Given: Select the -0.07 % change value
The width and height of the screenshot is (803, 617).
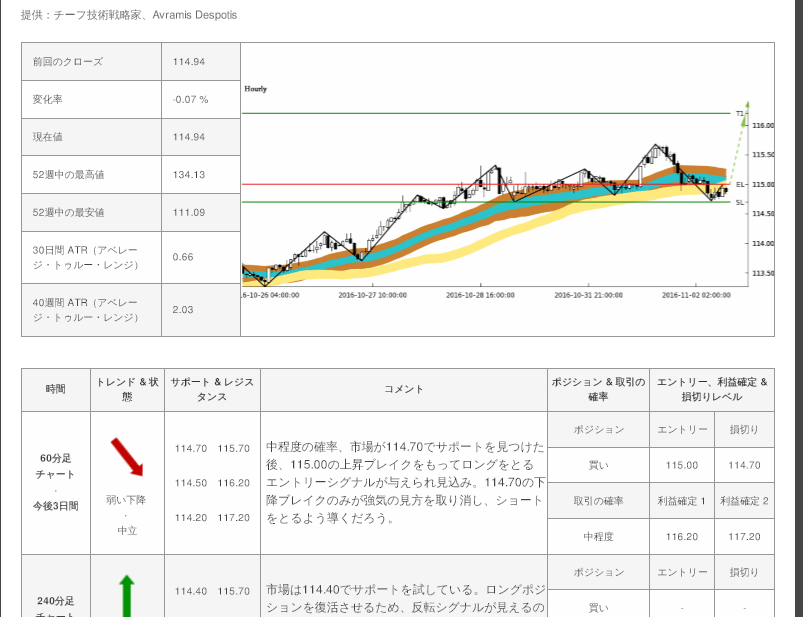Looking at the screenshot, I should point(190,99).
